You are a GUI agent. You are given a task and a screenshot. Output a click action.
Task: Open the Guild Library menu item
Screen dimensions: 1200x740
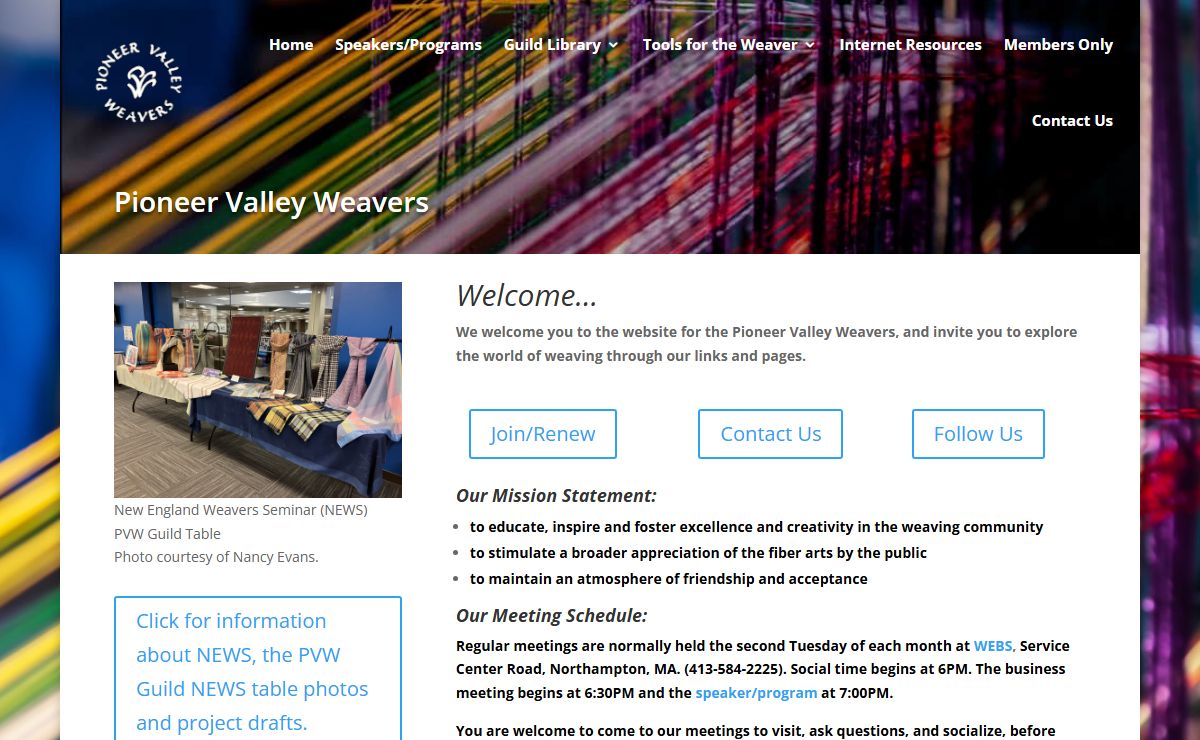552,44
